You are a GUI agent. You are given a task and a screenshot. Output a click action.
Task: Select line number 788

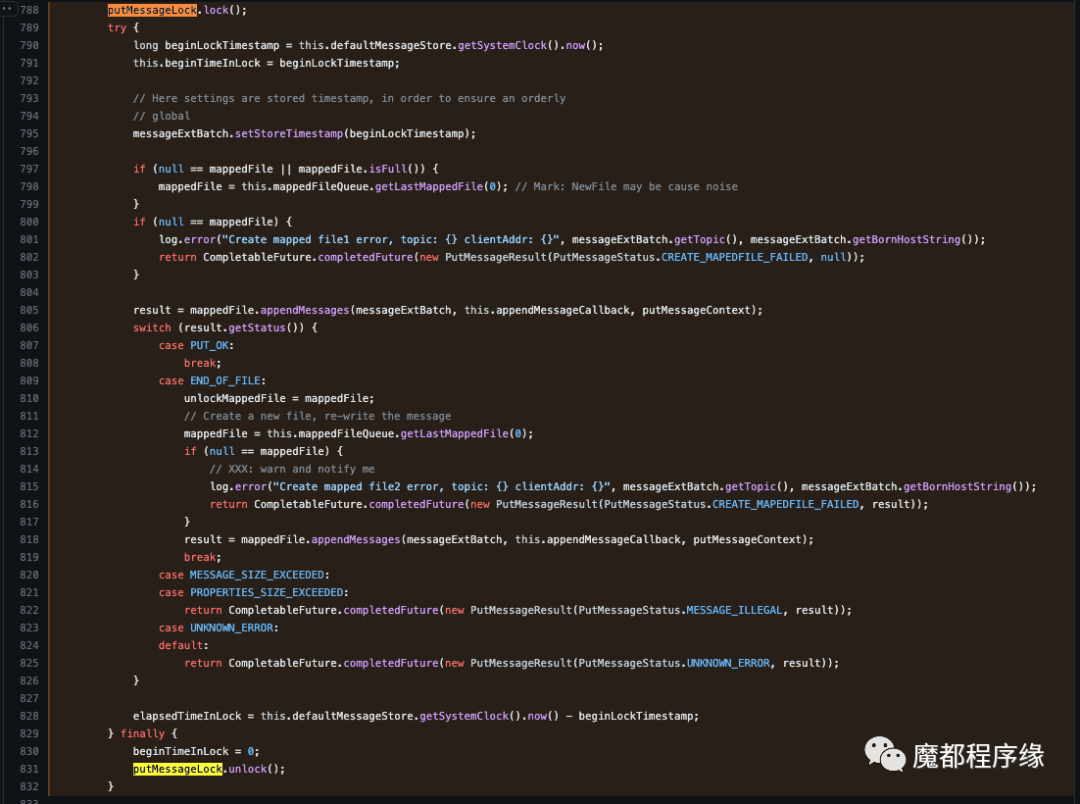pos(29,10)
